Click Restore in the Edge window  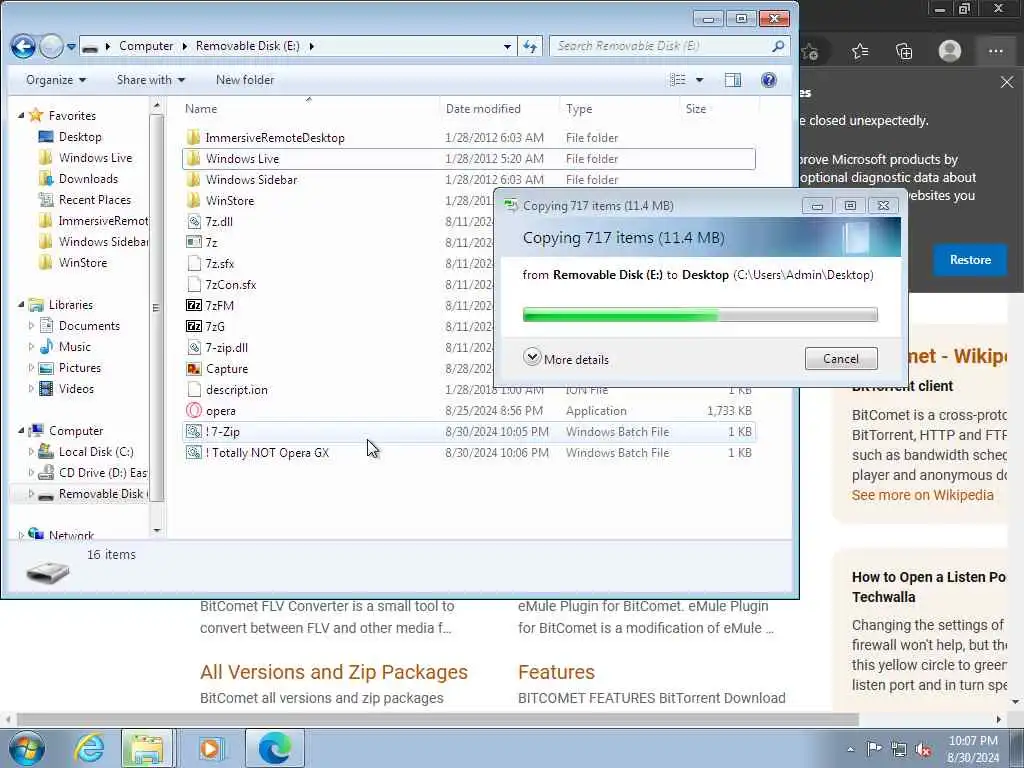click(970, 260)
